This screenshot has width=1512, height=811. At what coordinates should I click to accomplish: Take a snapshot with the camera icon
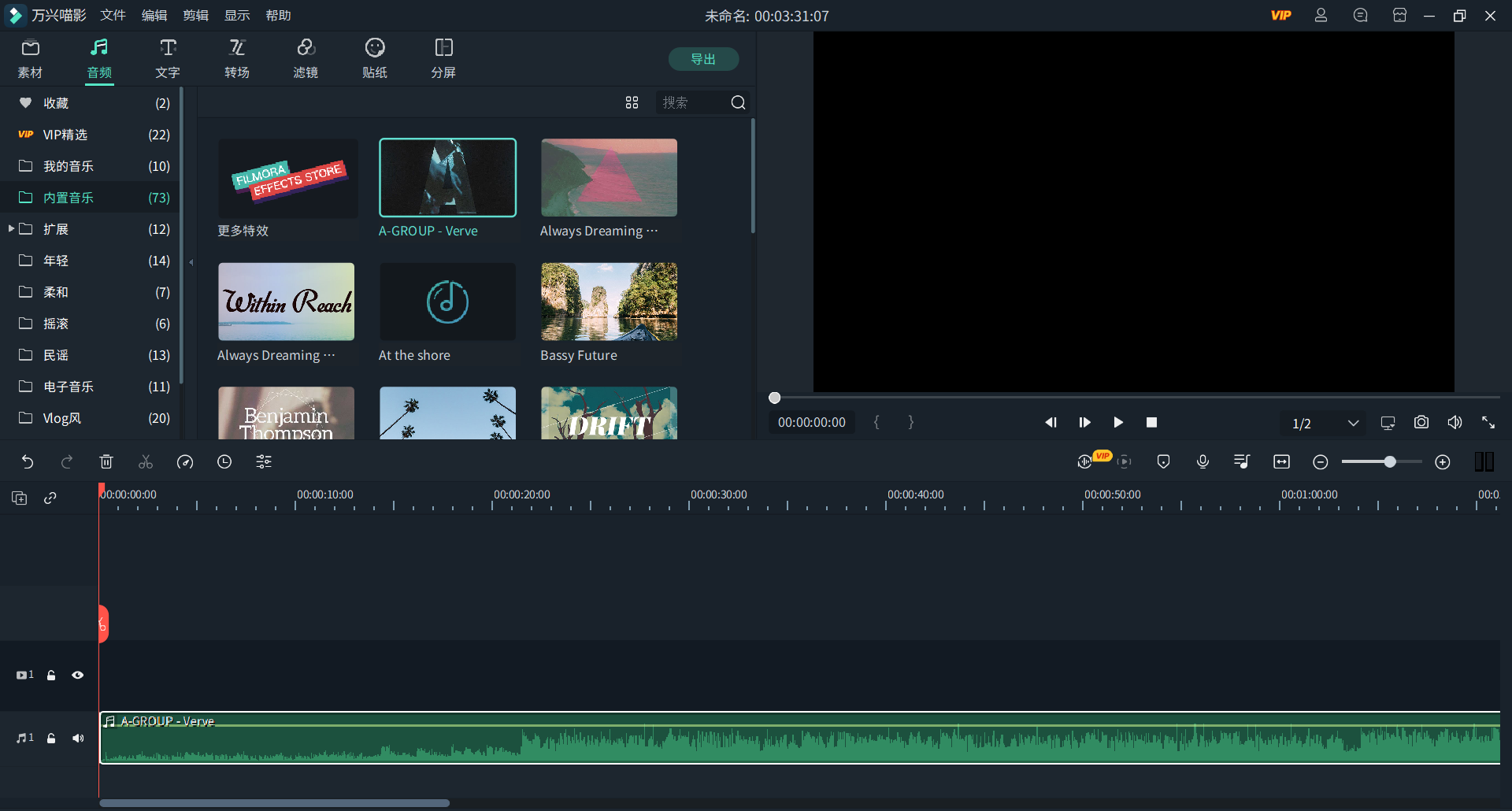(1421, 423)
